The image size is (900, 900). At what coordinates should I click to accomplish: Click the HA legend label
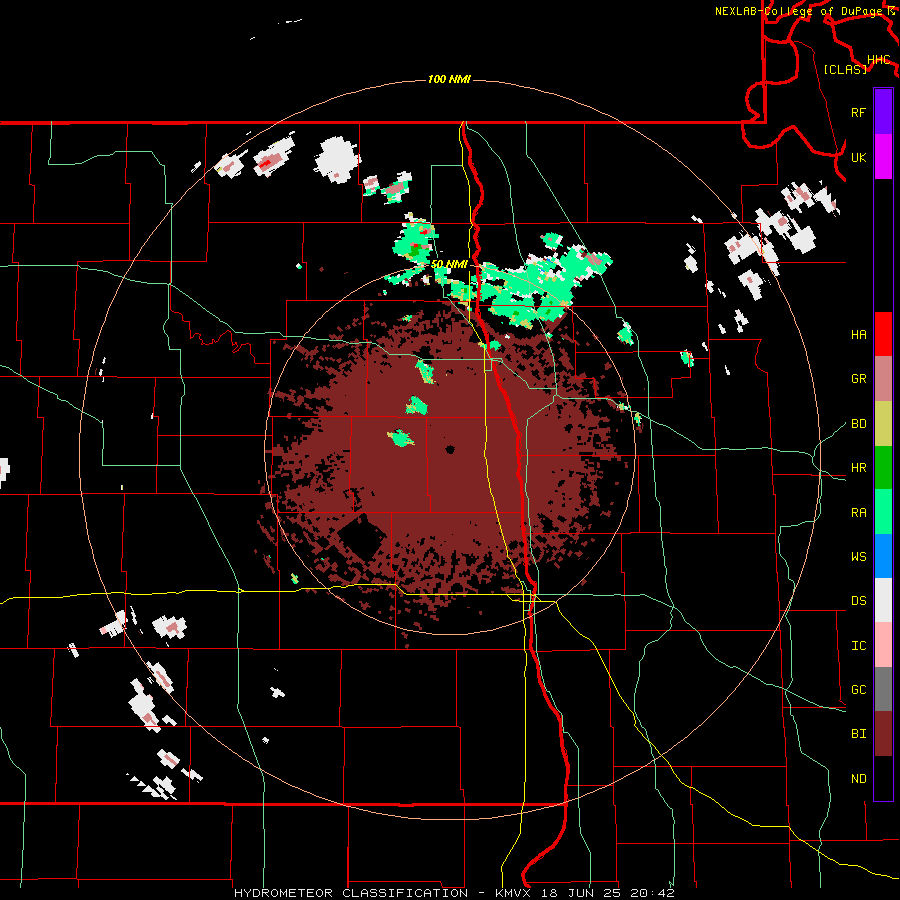point(858,334)
